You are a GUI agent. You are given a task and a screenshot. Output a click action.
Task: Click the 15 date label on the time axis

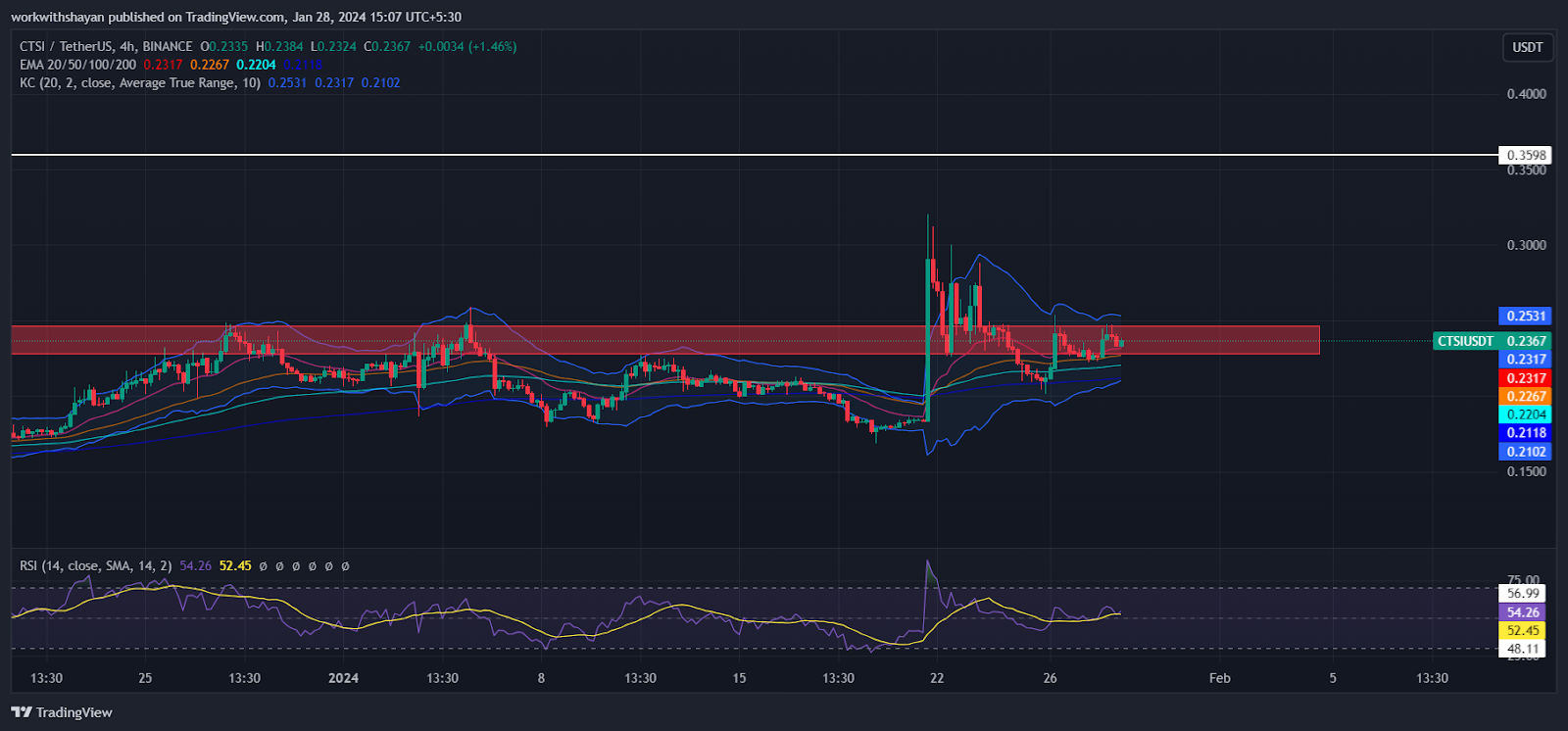coord(739,678)
